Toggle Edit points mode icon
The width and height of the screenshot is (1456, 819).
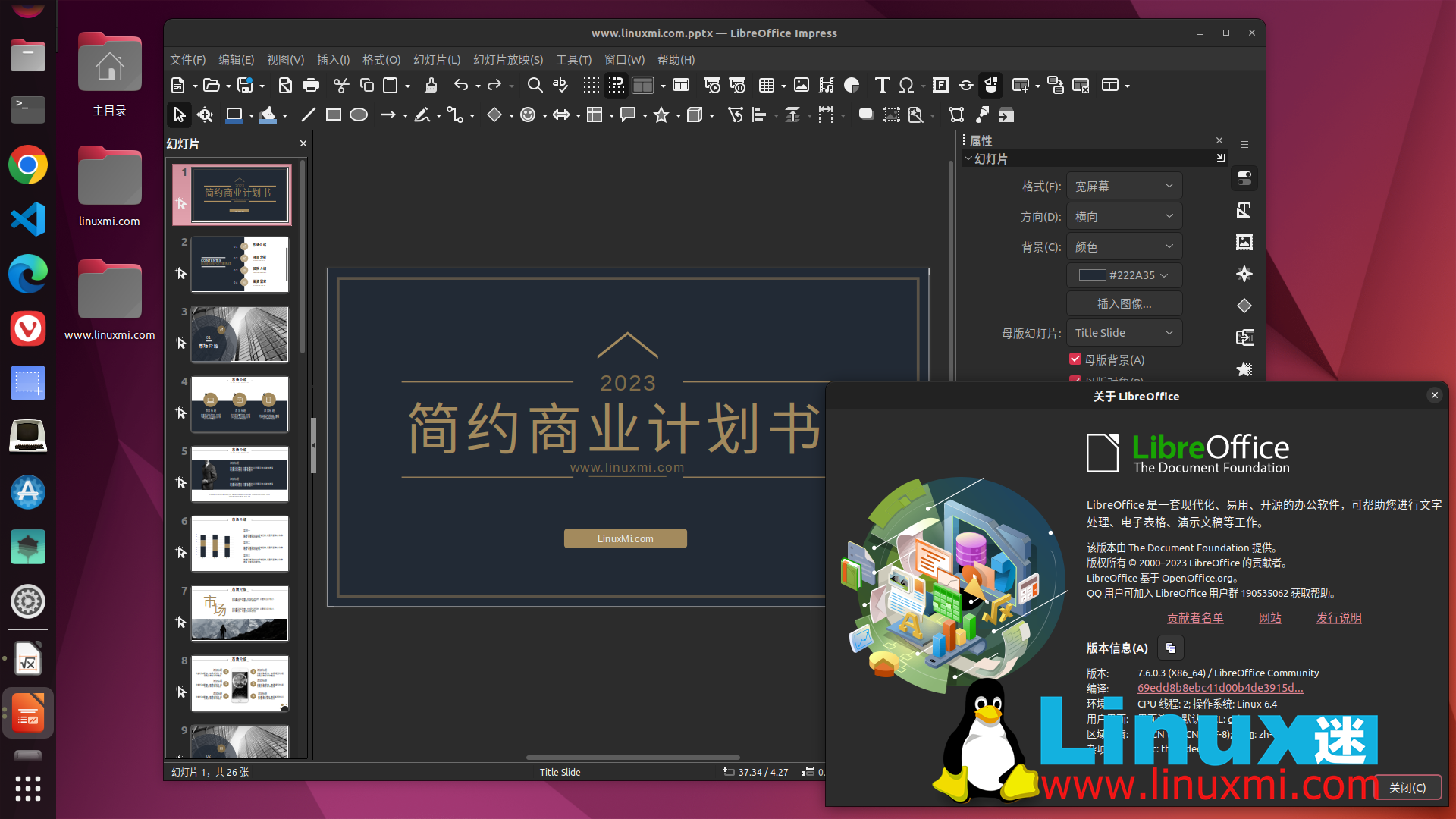pos(956,115)
